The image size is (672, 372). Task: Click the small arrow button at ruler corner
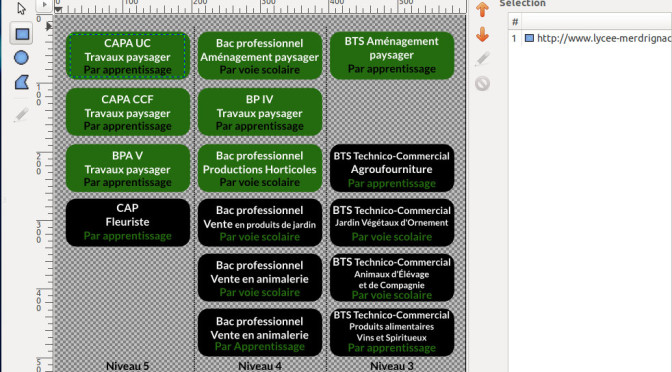pyautogui.click(x=44, y=5)
